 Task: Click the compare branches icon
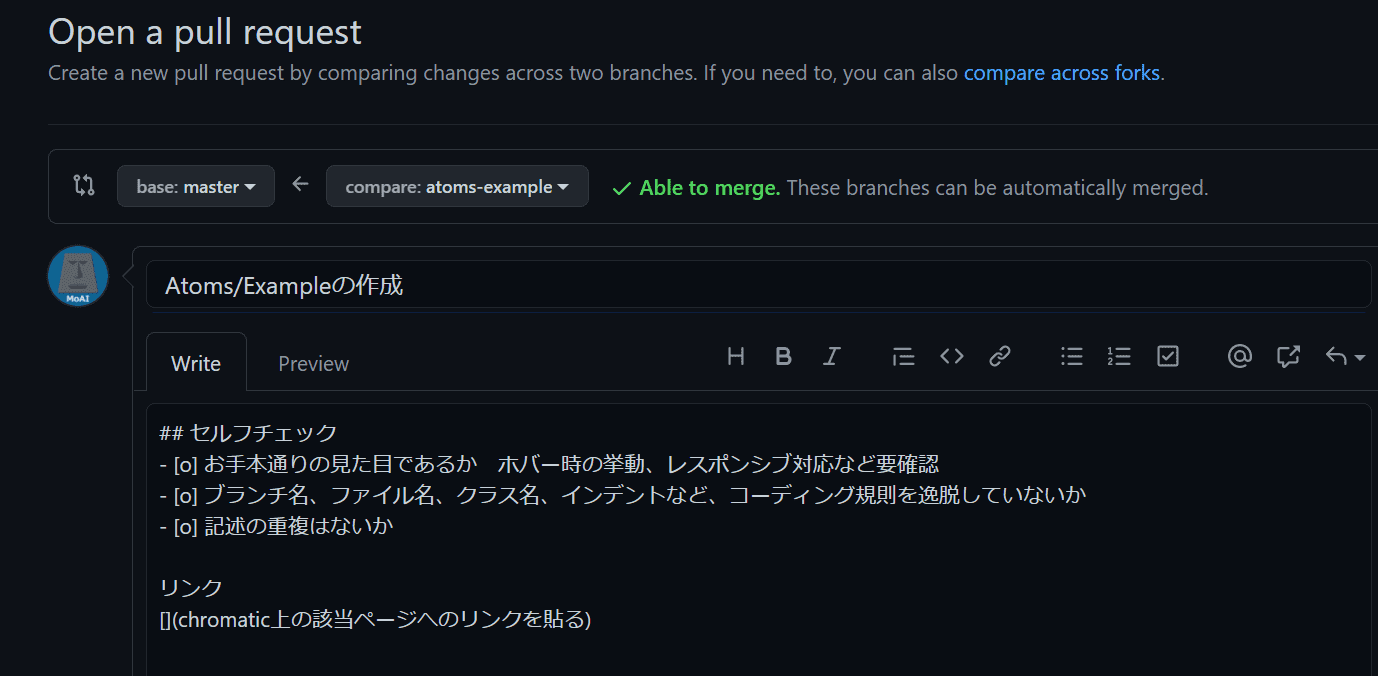click(84, 185)
